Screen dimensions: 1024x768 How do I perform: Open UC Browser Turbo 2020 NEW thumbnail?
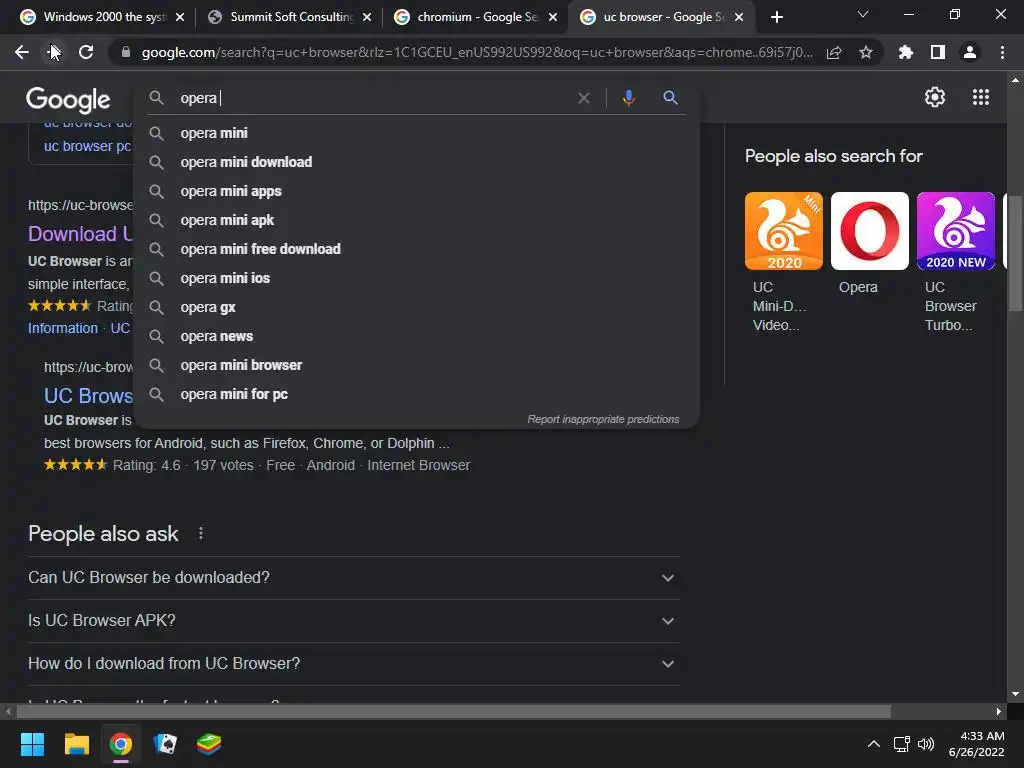pos(956,231)
